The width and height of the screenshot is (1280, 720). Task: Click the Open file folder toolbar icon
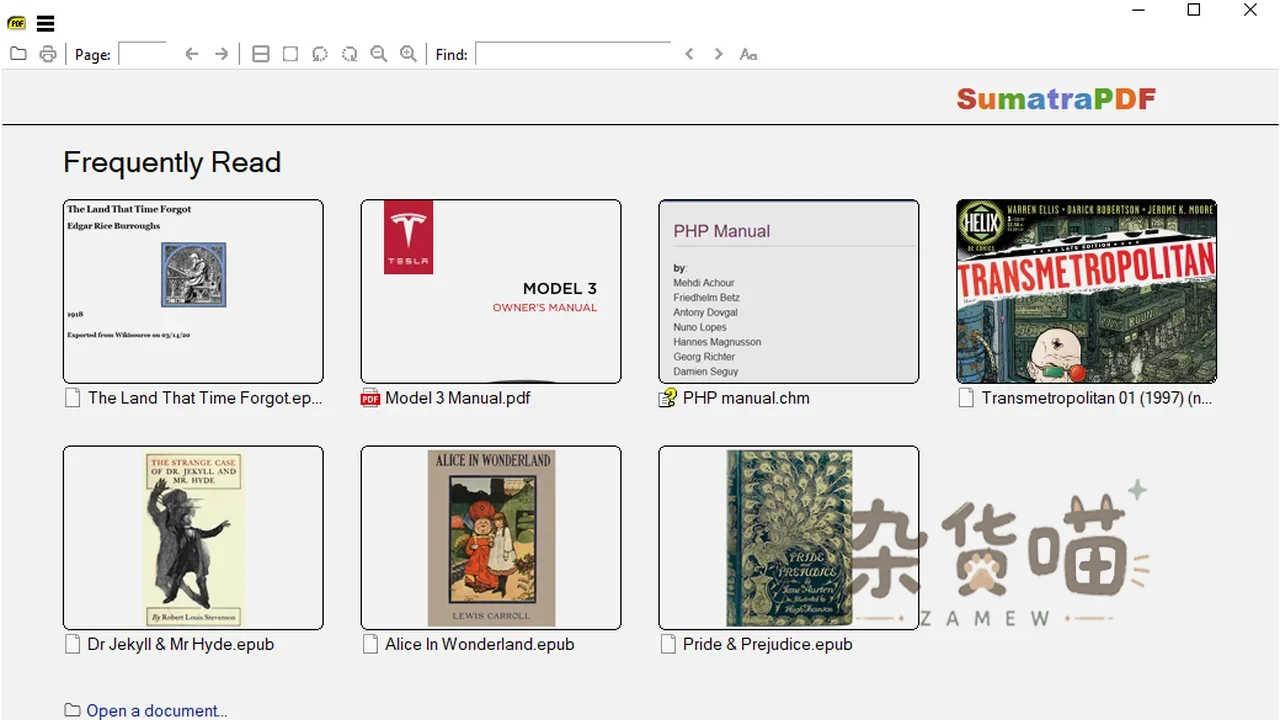[x=18, y=54]
